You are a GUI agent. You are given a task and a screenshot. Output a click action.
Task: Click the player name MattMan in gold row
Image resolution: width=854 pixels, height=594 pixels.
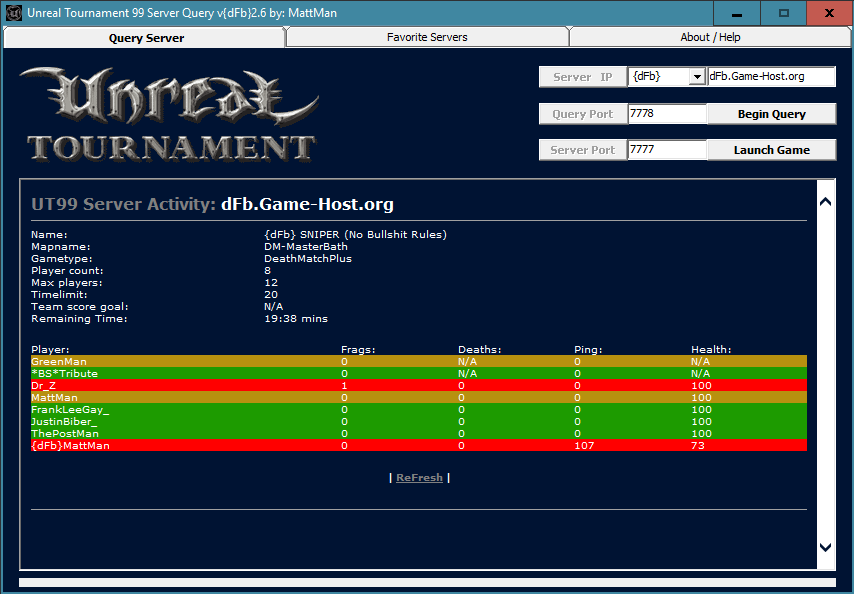tap(54, 397)
